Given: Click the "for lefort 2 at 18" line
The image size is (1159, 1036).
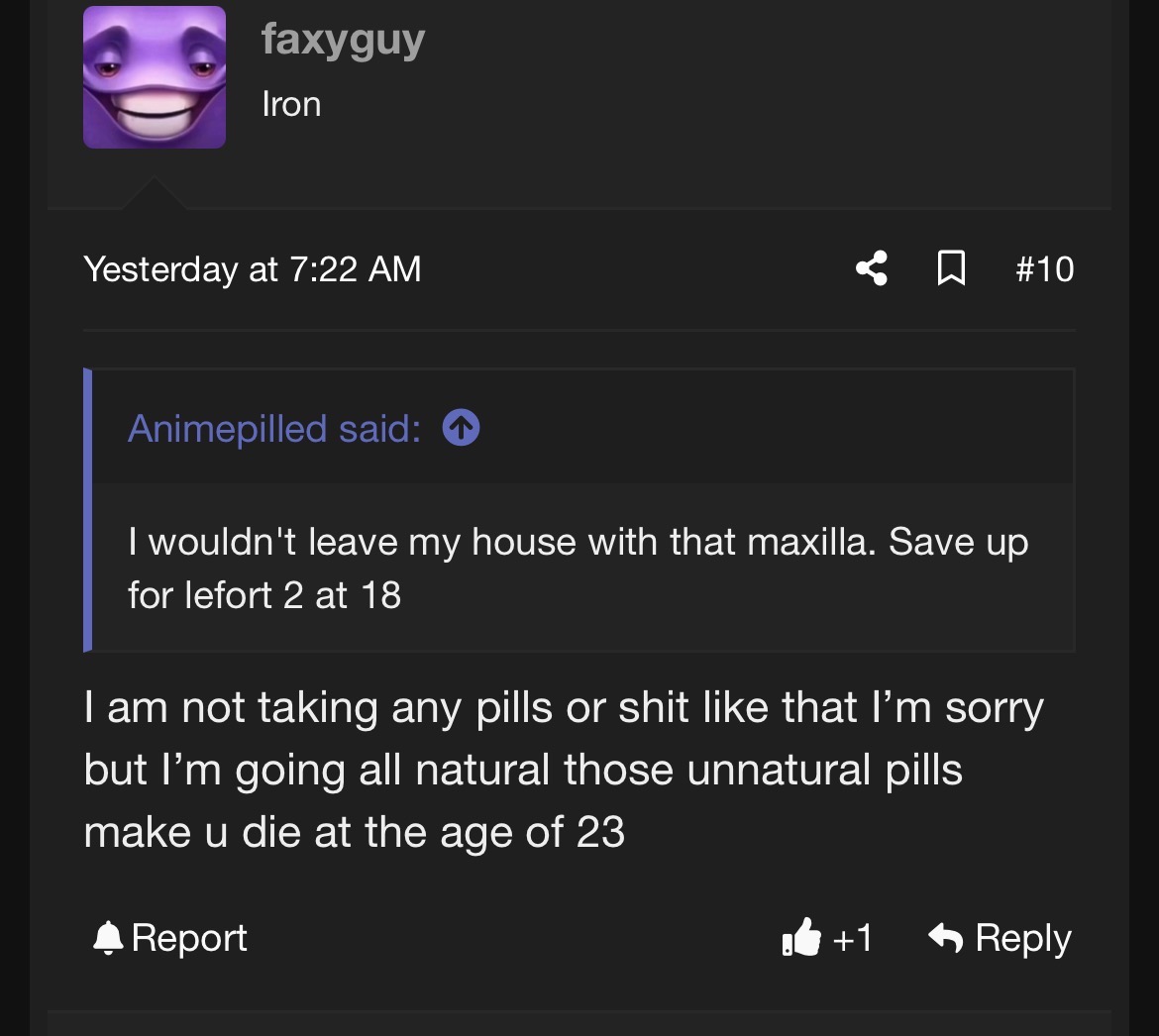Looking at the screenshot, I should [x=264, y=595].
